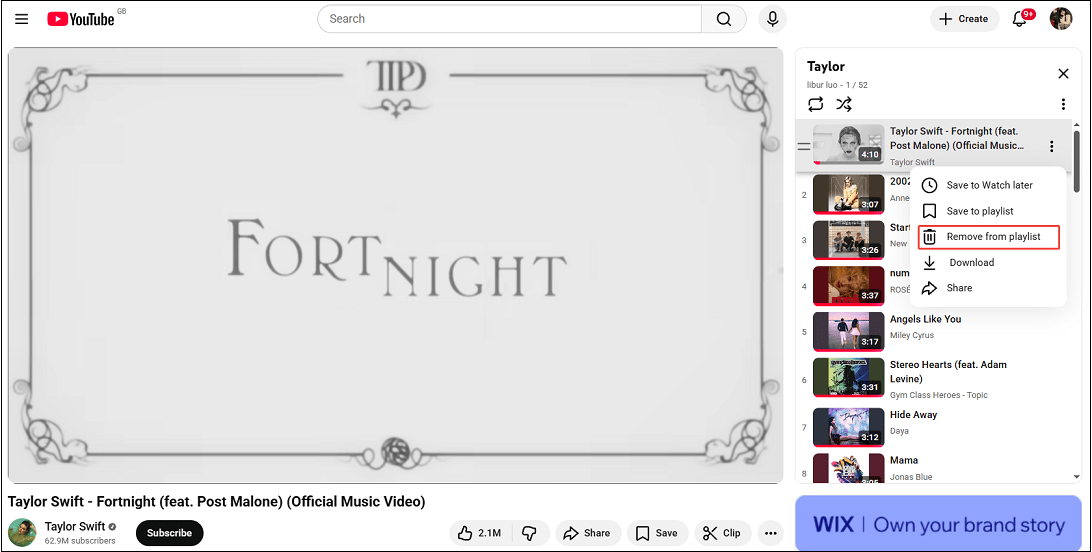Image resolution: width=1092 pixels, height=552 pixels.
Task: Open the account avatar menu
Action: point(1061,19)
